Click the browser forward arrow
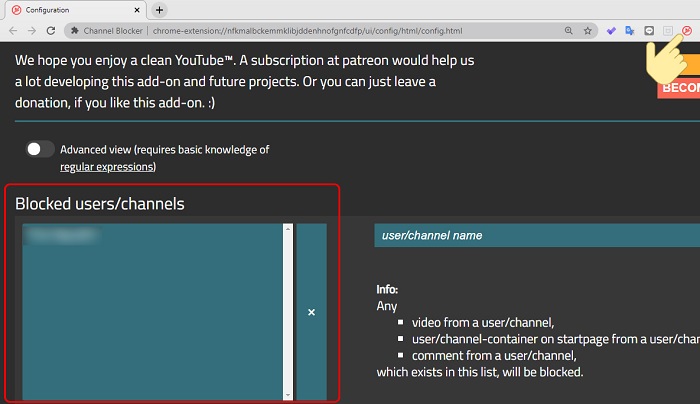Viewport: 700px width, 404px height. pos(31,31)
